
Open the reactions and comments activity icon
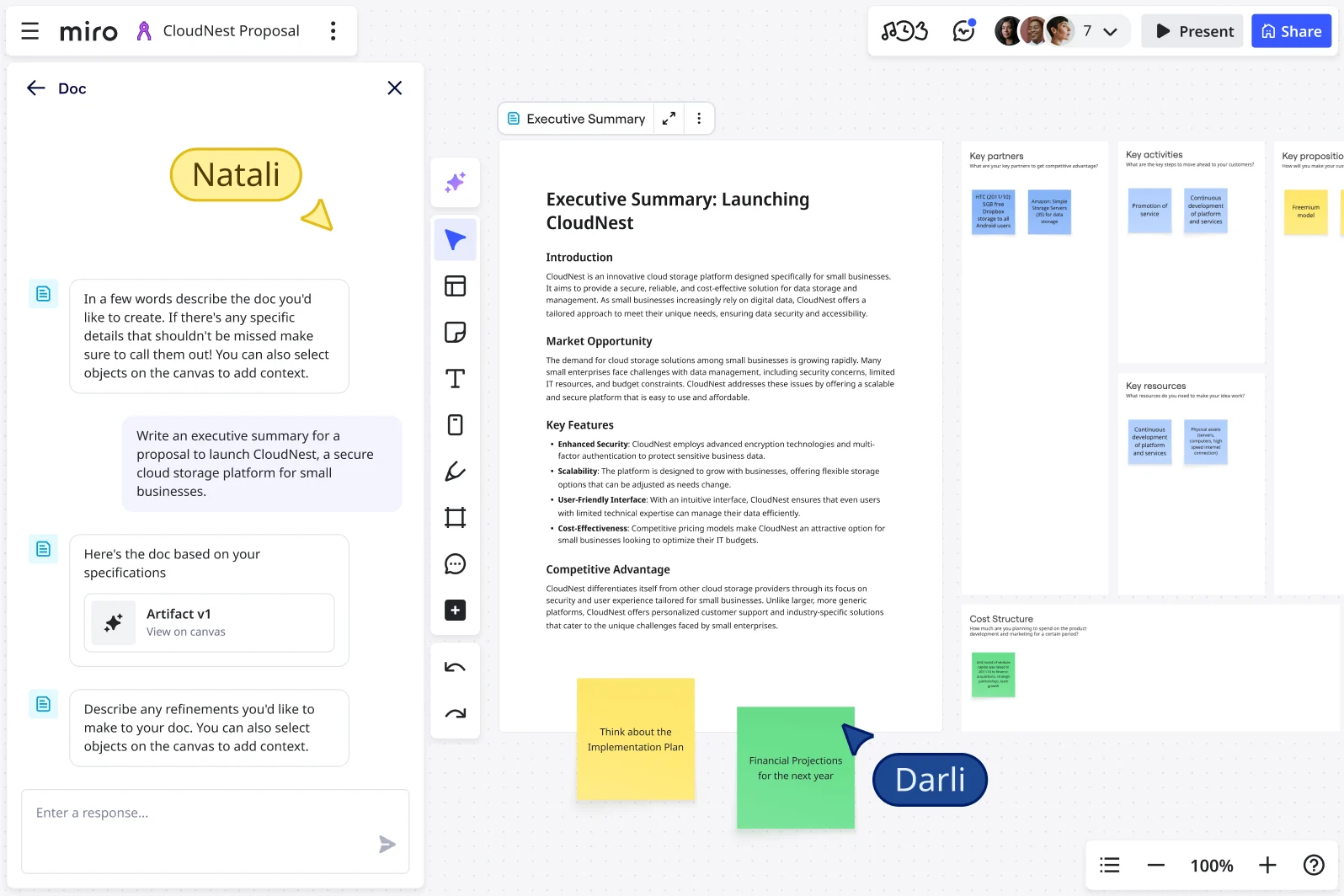[963, 31]
